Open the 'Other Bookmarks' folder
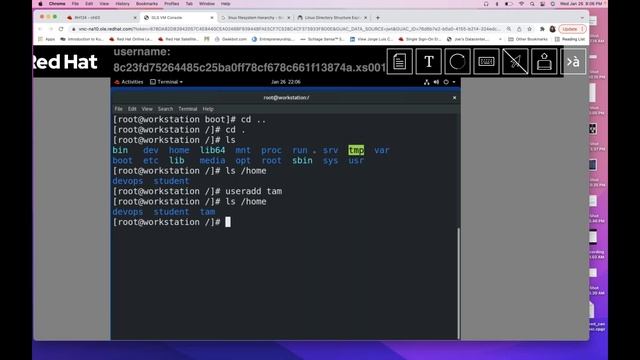The image size is (640, 360). 528,39
